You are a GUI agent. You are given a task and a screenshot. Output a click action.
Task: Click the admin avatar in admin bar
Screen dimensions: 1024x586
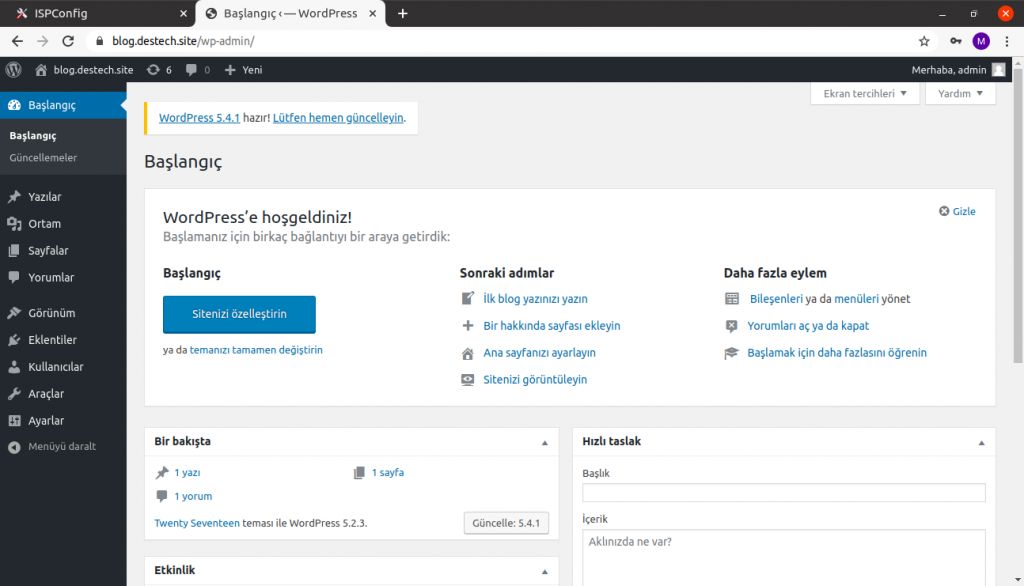[999, 70]
